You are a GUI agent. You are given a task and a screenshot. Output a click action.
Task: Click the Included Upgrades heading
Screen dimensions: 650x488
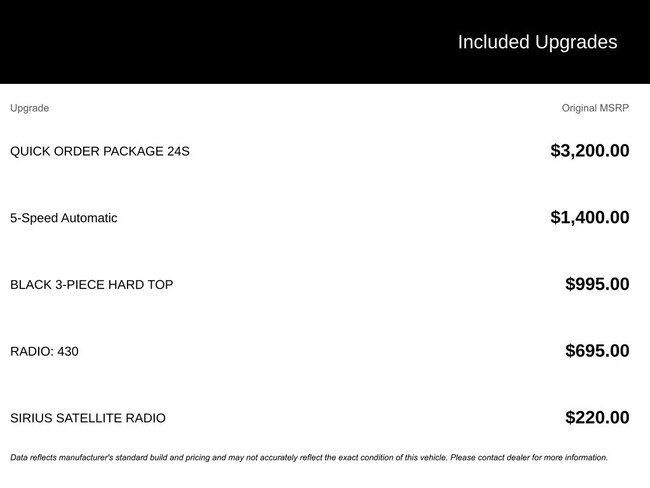537,42
